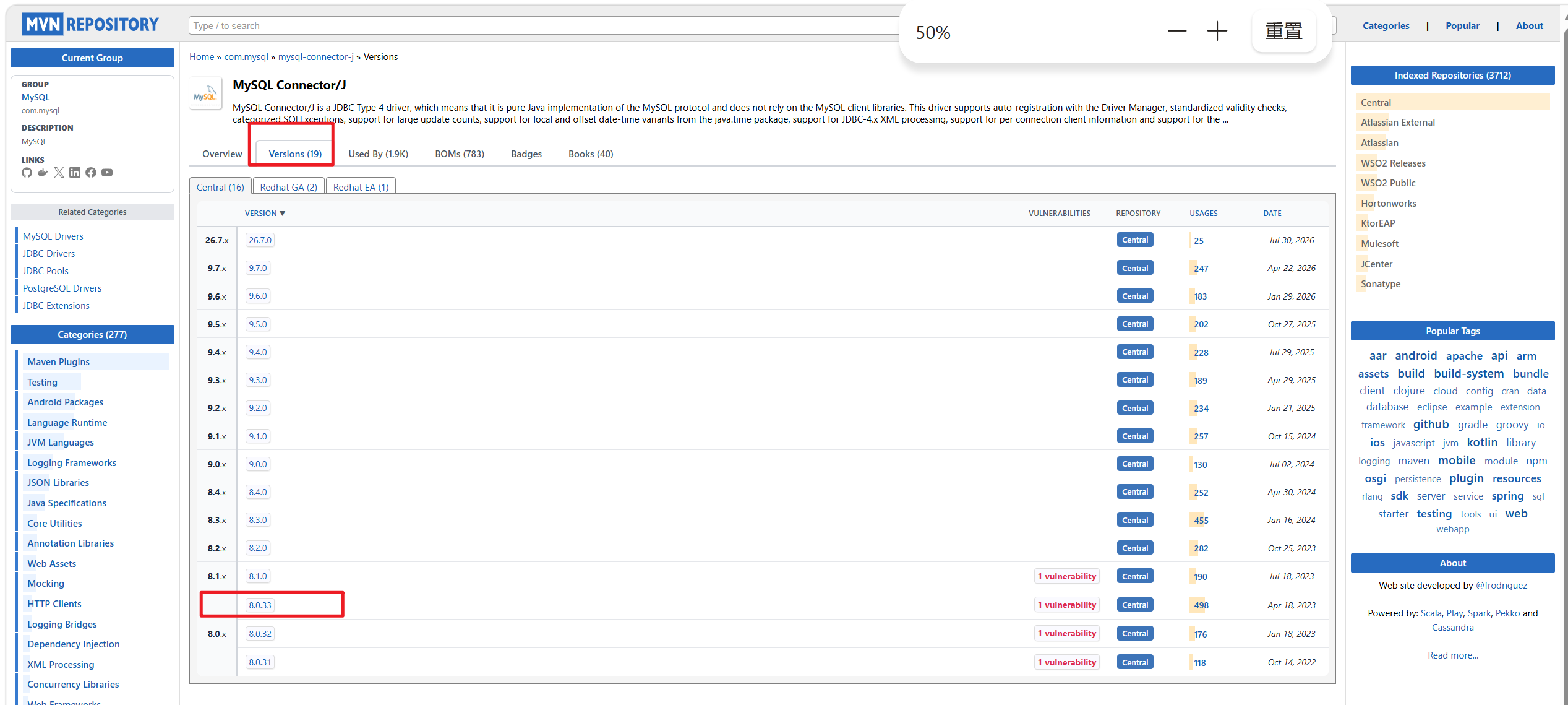Zoom in with the plus button
The width and height of the screenshot is (1568, 705).
(1217, 31)
